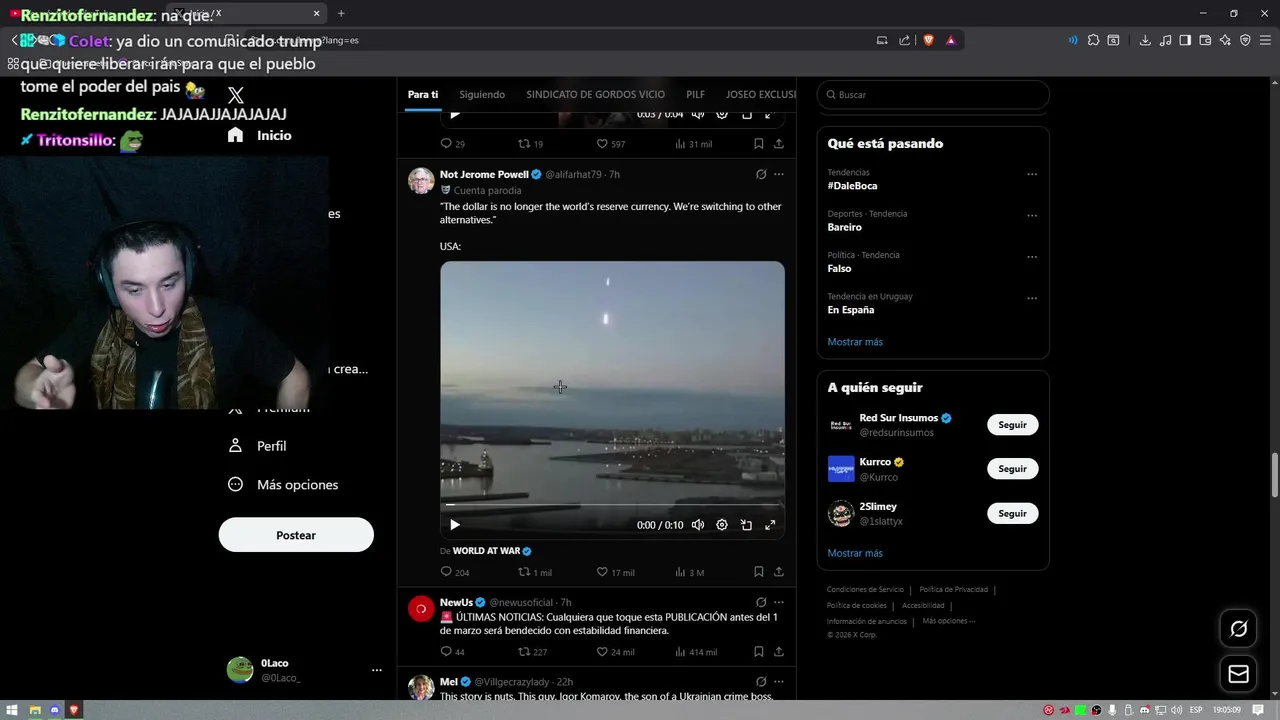Open more options for #DaleBoca trend
1280x720 pixels.
pos(1032,174)
